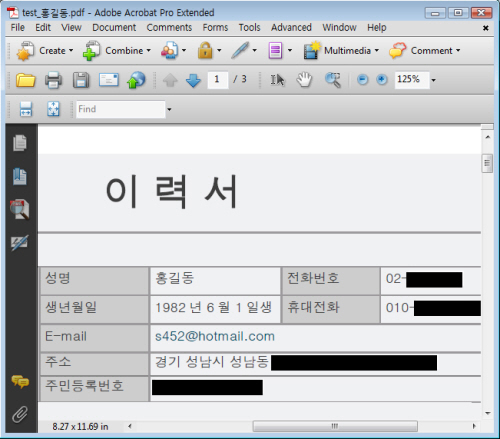Screen dimensions: 500x439
Task: Click the zoom out minus button
Action: coord(362,80)
